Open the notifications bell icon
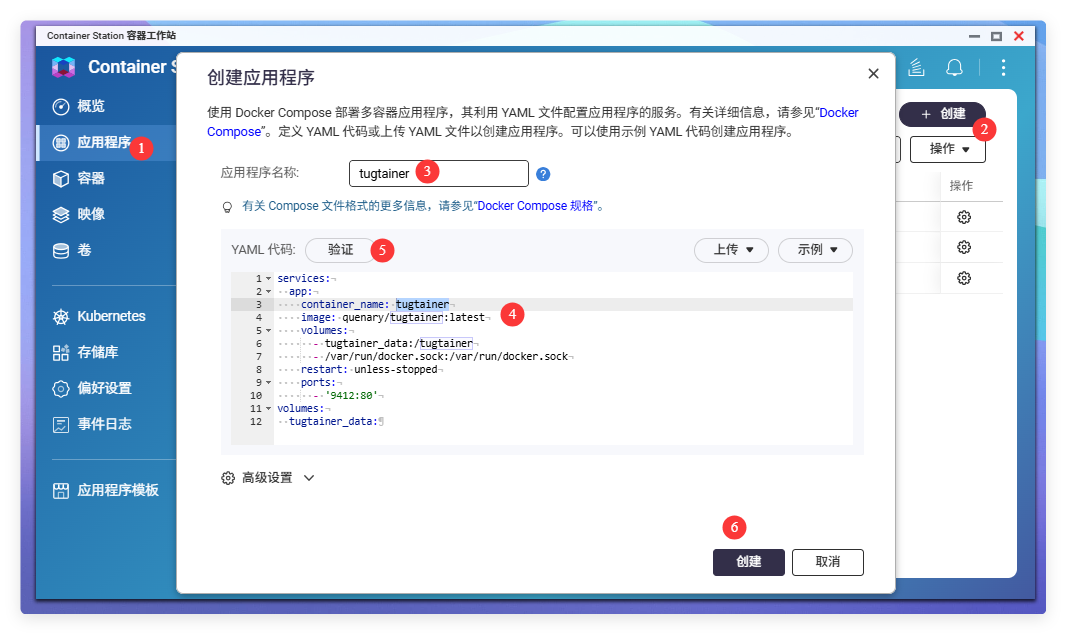This screenshot has height=634, width=1066. (955, 67)
